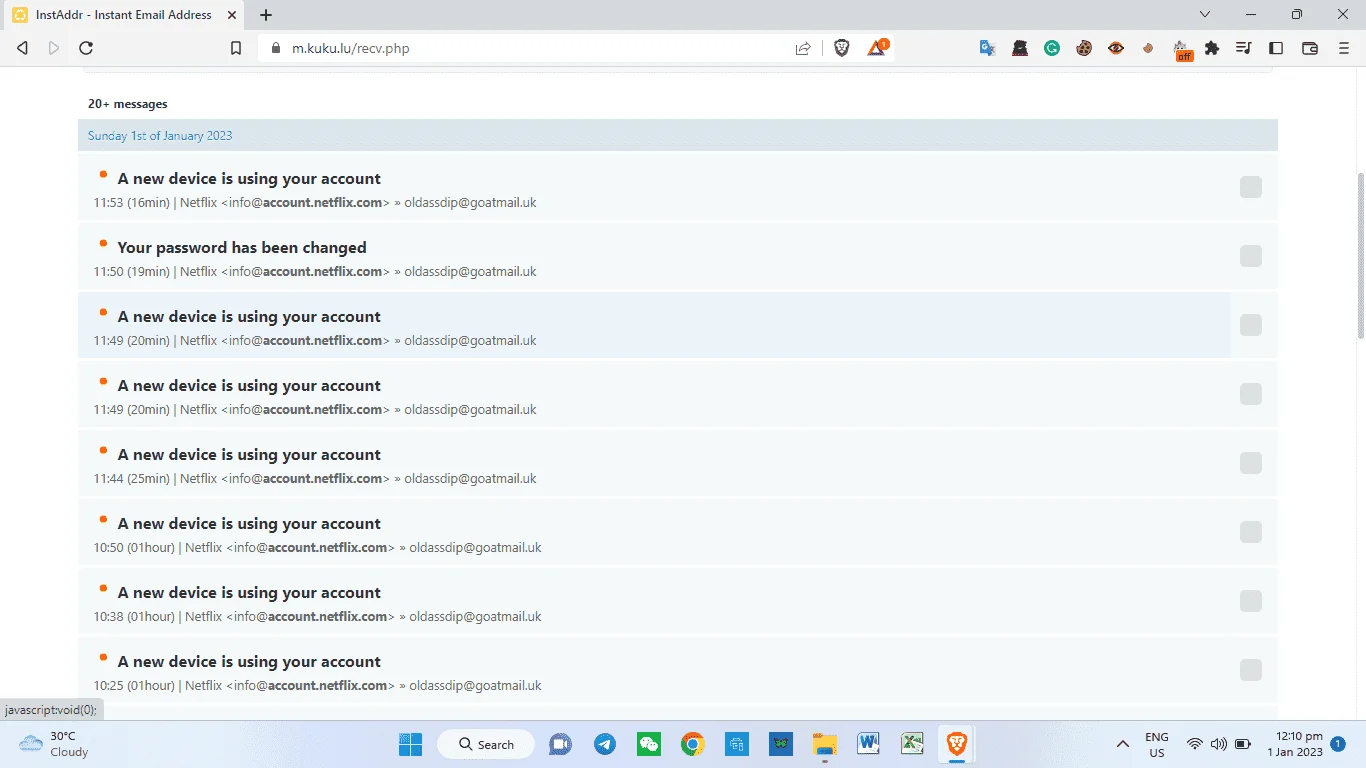
Task: Switch to the InstAddr browser tab
Action: (123, 15)
